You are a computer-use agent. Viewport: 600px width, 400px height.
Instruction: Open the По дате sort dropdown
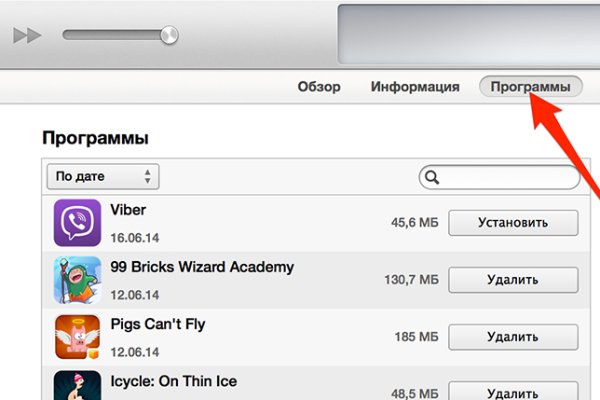point(103,177)
